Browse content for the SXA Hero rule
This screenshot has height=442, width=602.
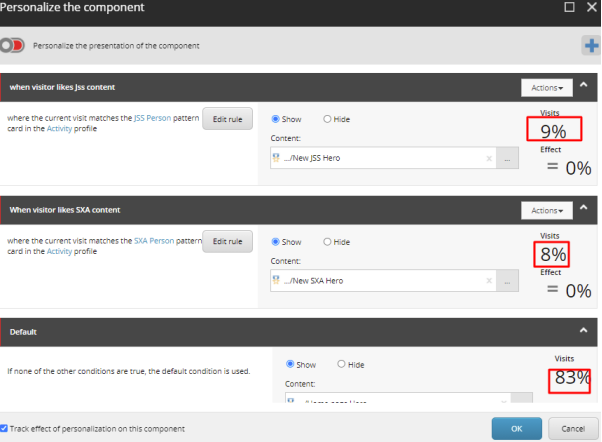pyautogui.click(x=509, y=281)
